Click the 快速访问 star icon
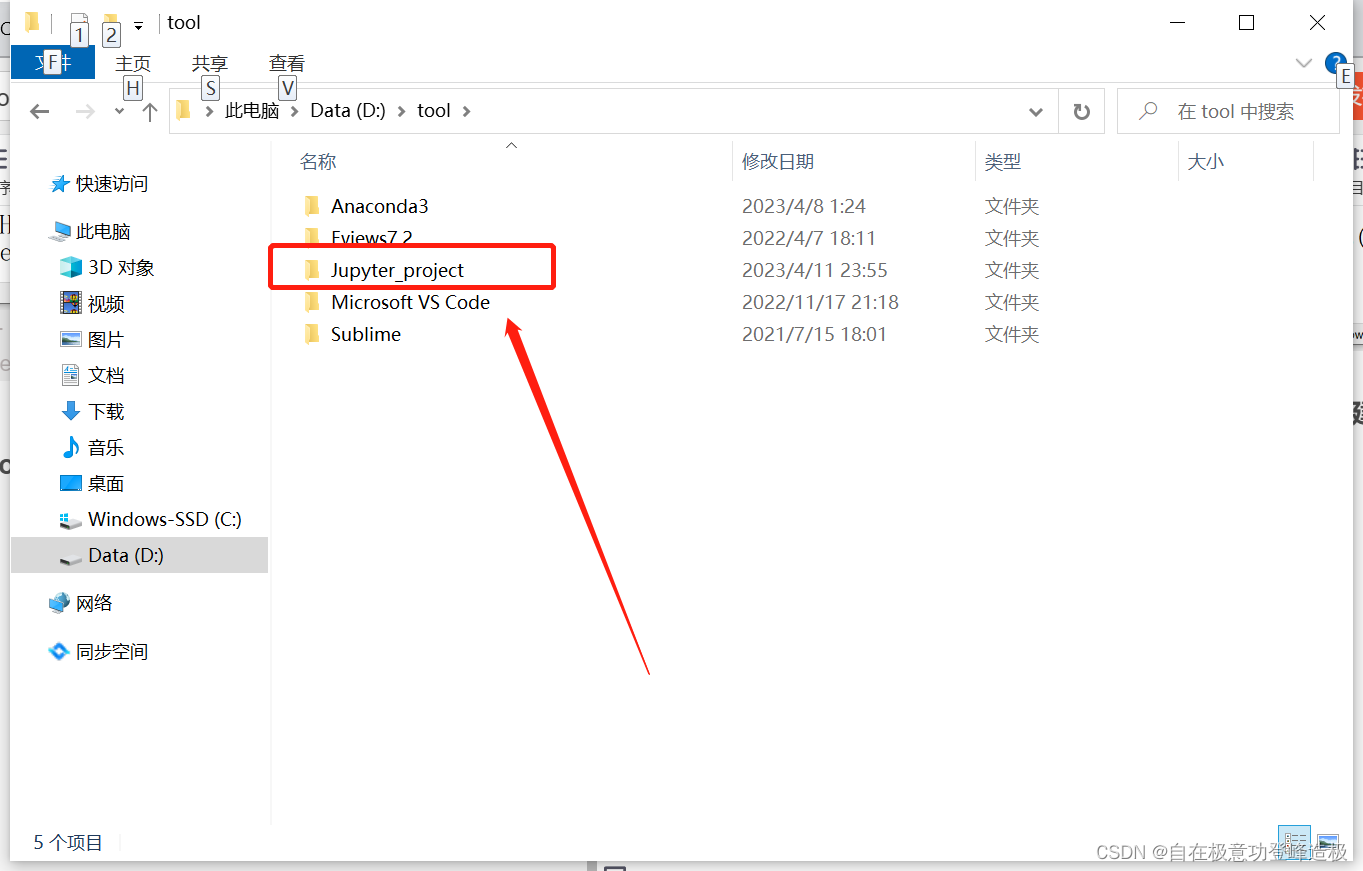 coord(60,184)
